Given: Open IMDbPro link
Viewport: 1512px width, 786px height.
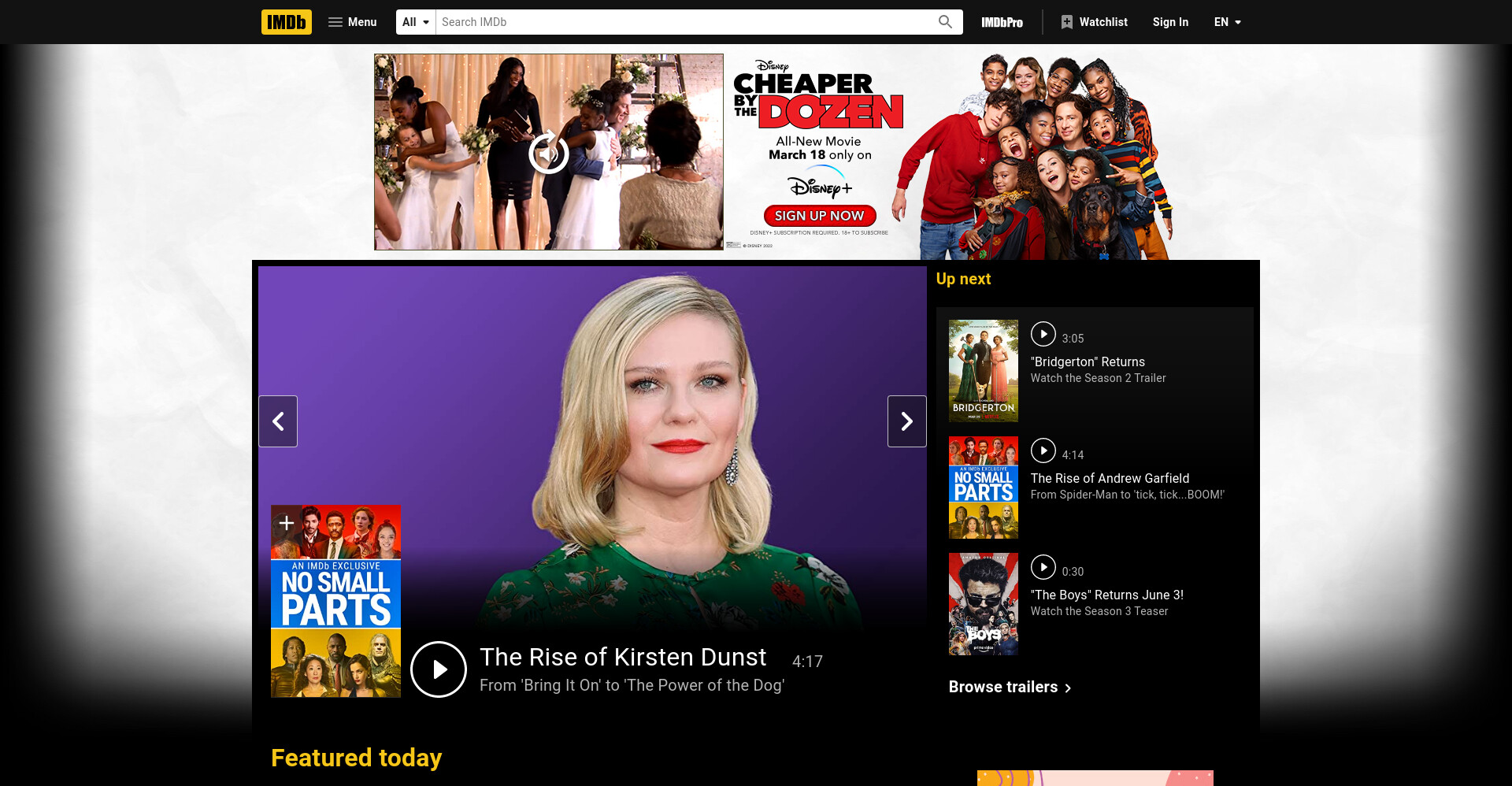Looking at the screenshot, I should pos(1002,22).
